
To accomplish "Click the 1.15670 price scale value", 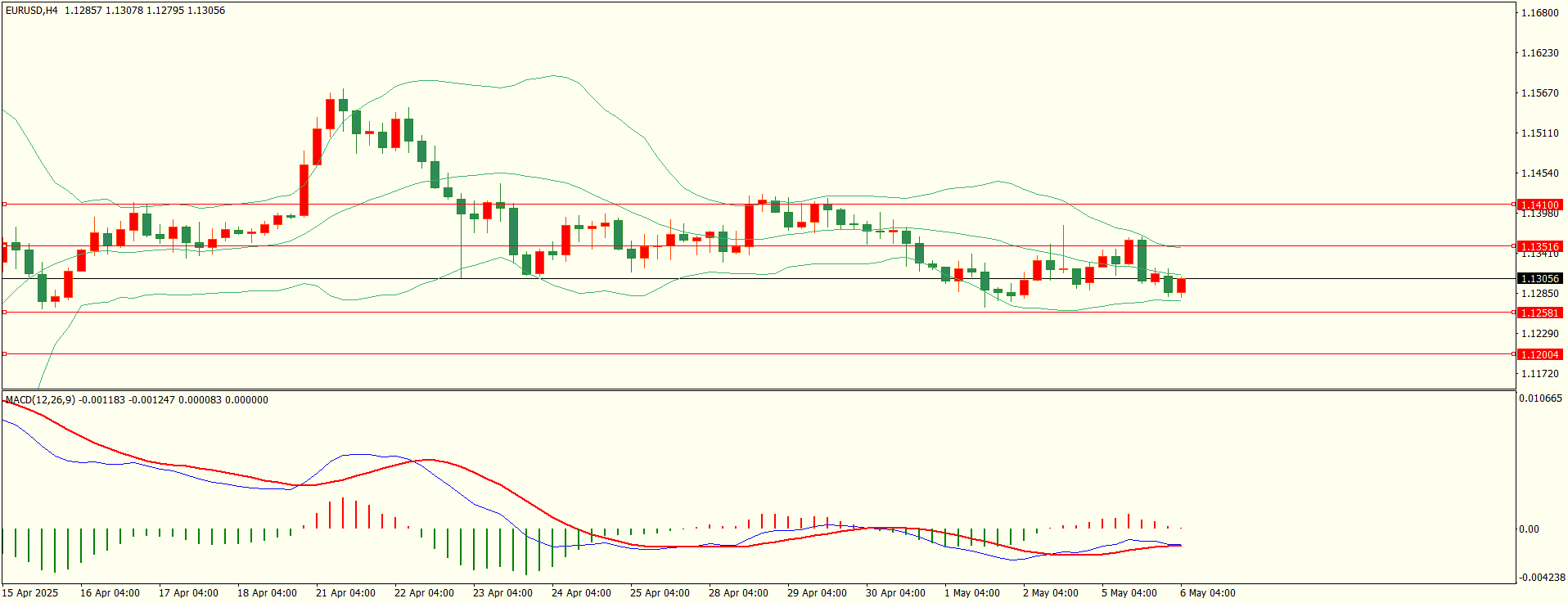I will 1539,93.
